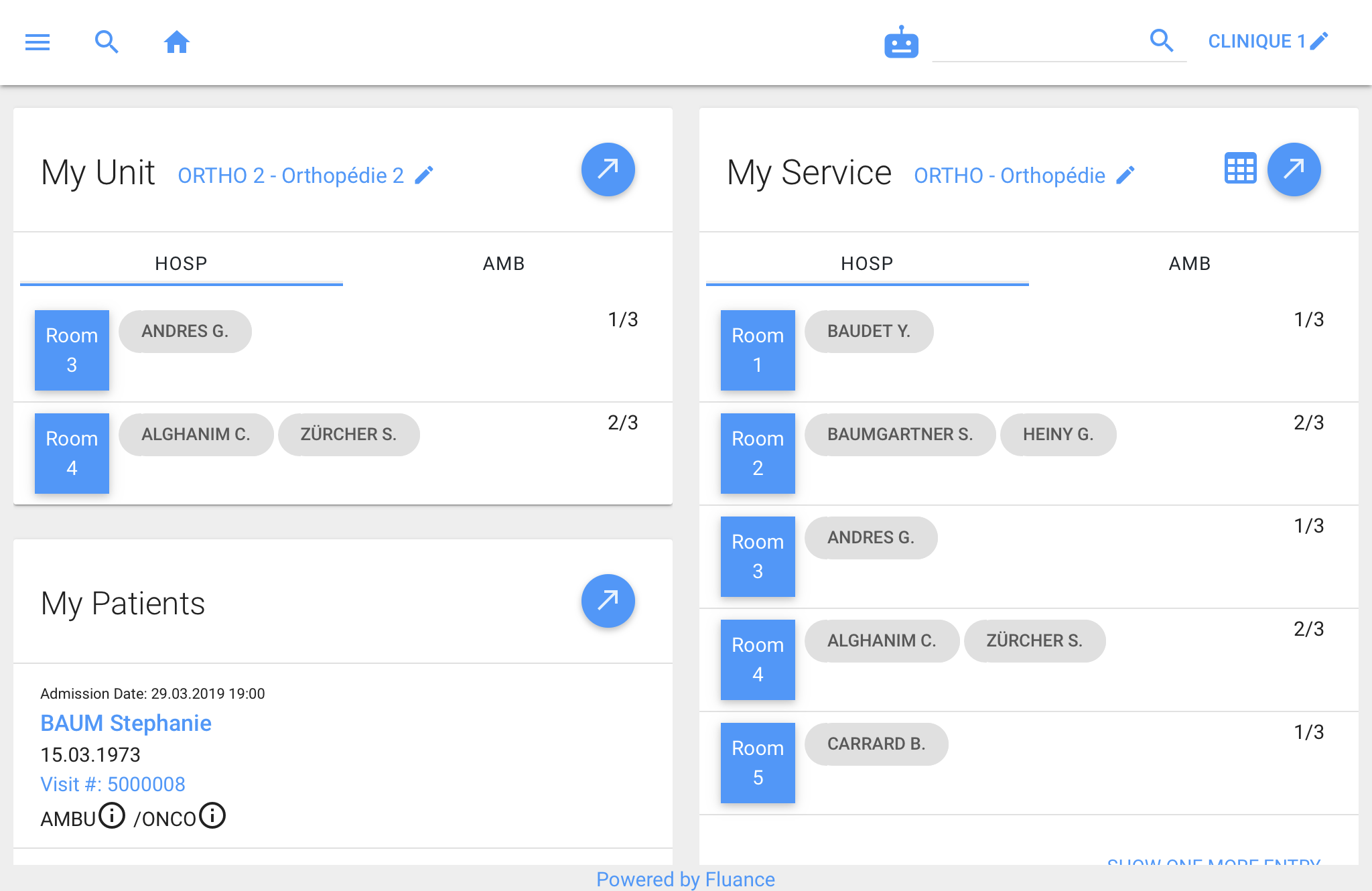Click the search icon in search field
Viewport: 1372px width, 891px height.
(1162, 41)
